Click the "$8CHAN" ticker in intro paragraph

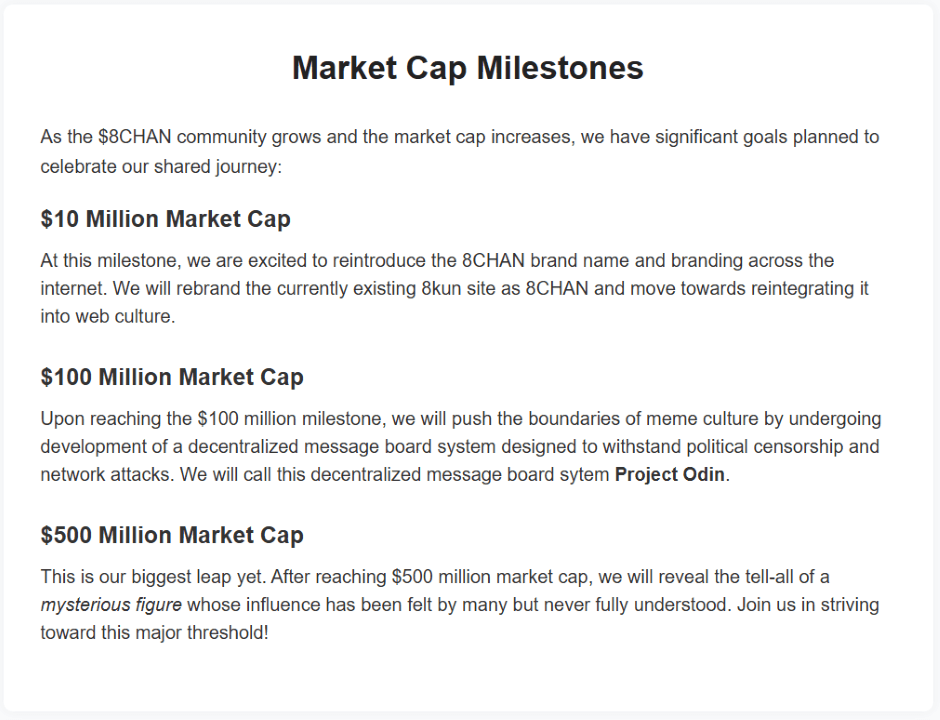136,136
